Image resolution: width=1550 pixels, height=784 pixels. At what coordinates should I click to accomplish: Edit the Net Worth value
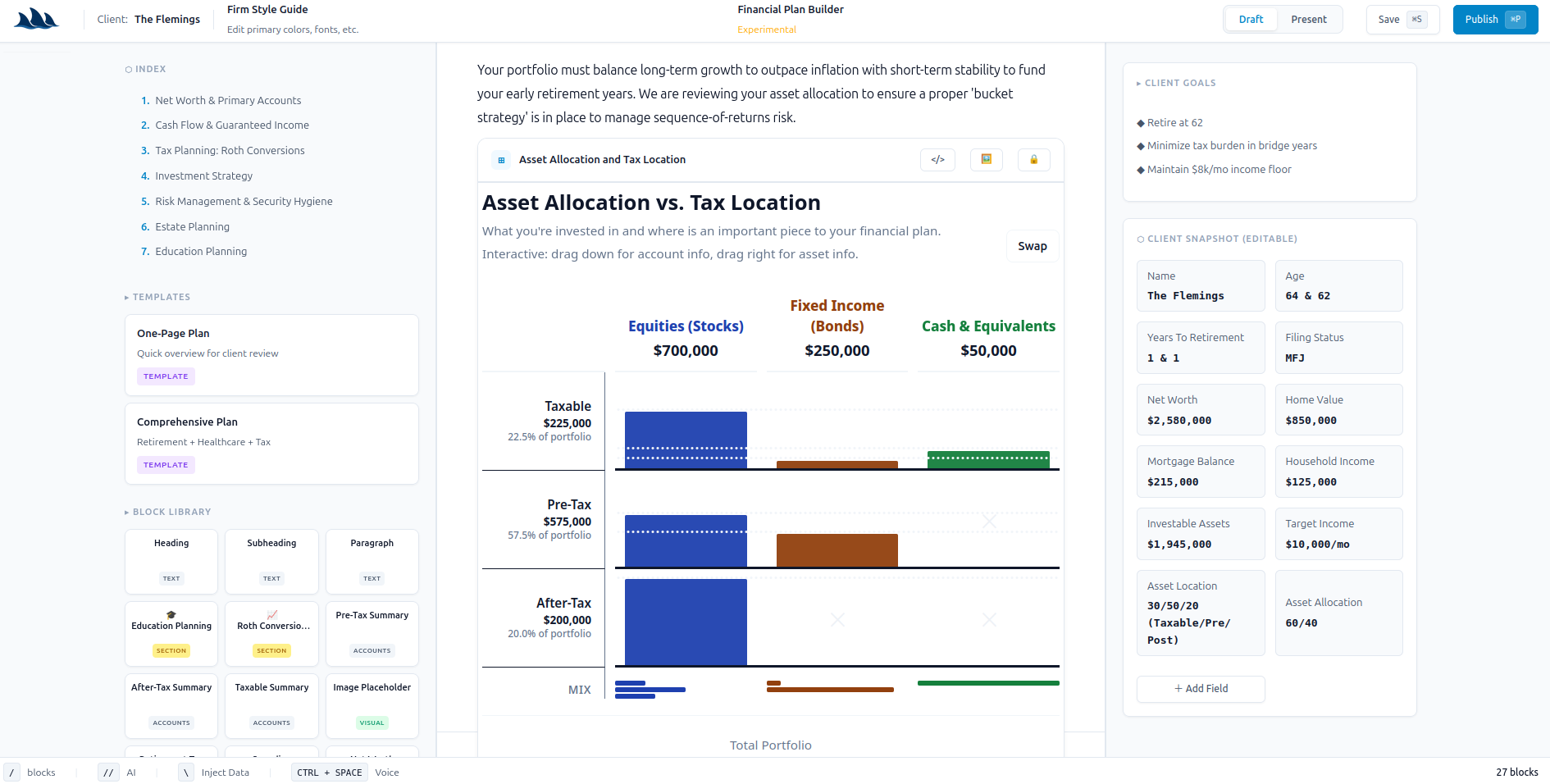[x=1201, y=410]
